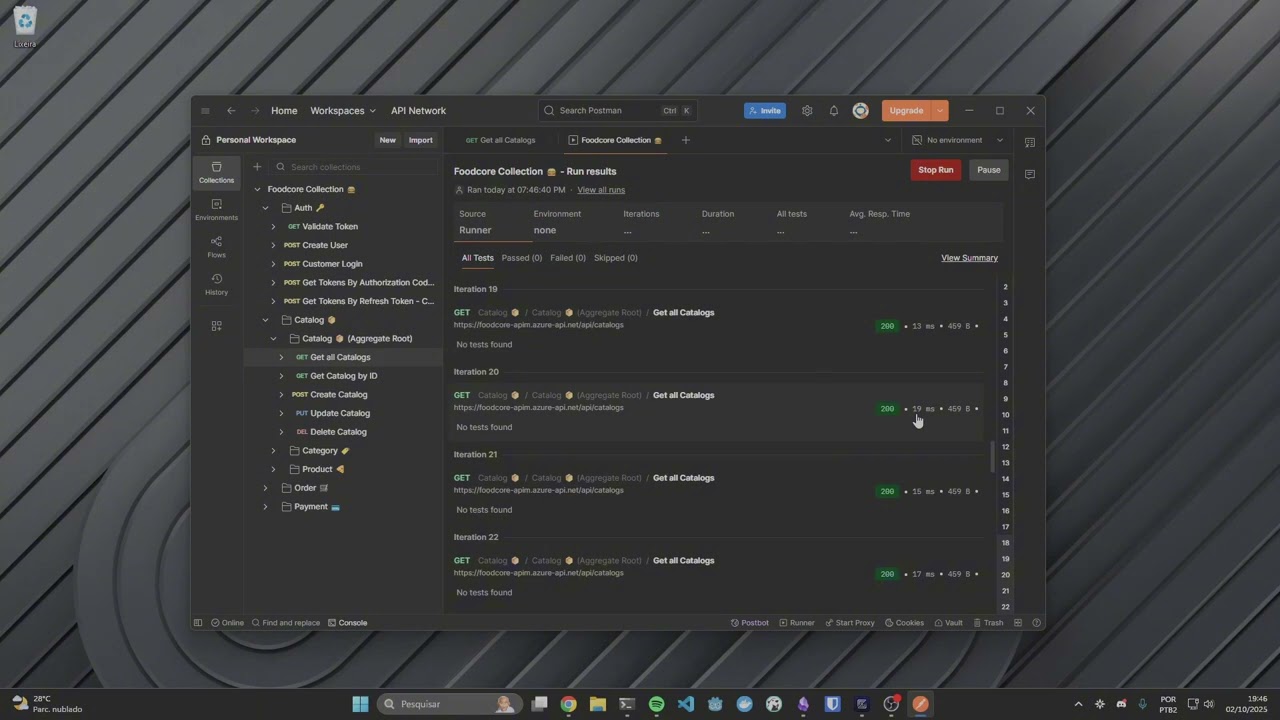The height and width of the screenshot is (720, 1280).
Task: Show the Passed (0) results filter
Action: (x=522, y=258)
